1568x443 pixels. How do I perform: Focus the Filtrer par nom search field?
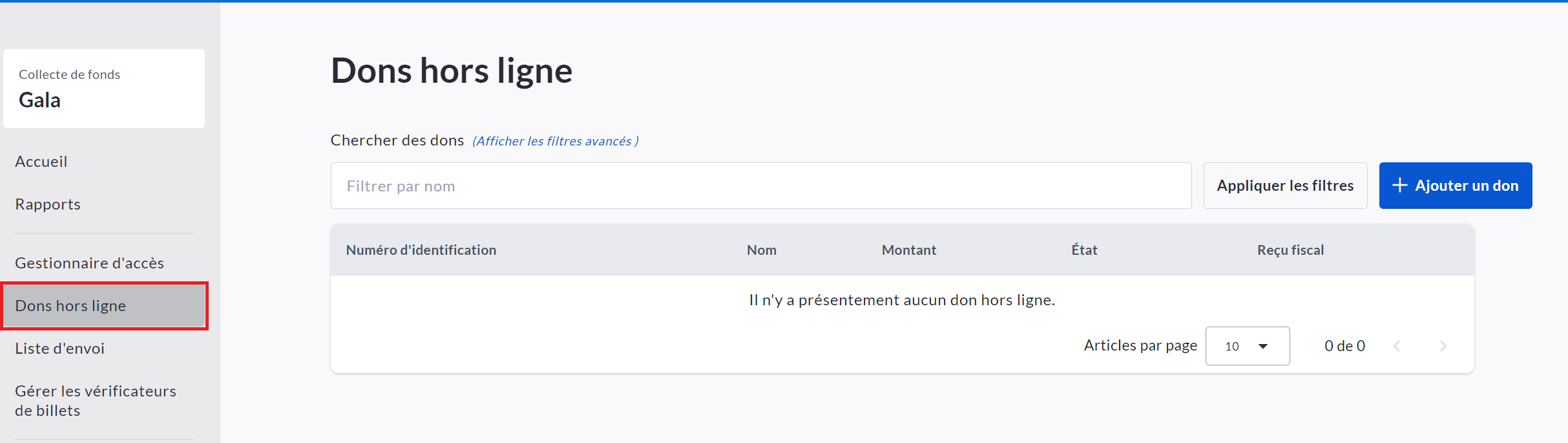tap(760, 186)
